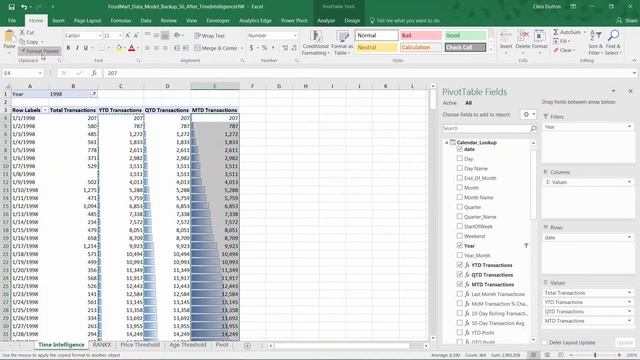Switch to the Power Pivot tab
Image resolution: width=640 pixels, height=360 pixels.
(x=294, y=20)
